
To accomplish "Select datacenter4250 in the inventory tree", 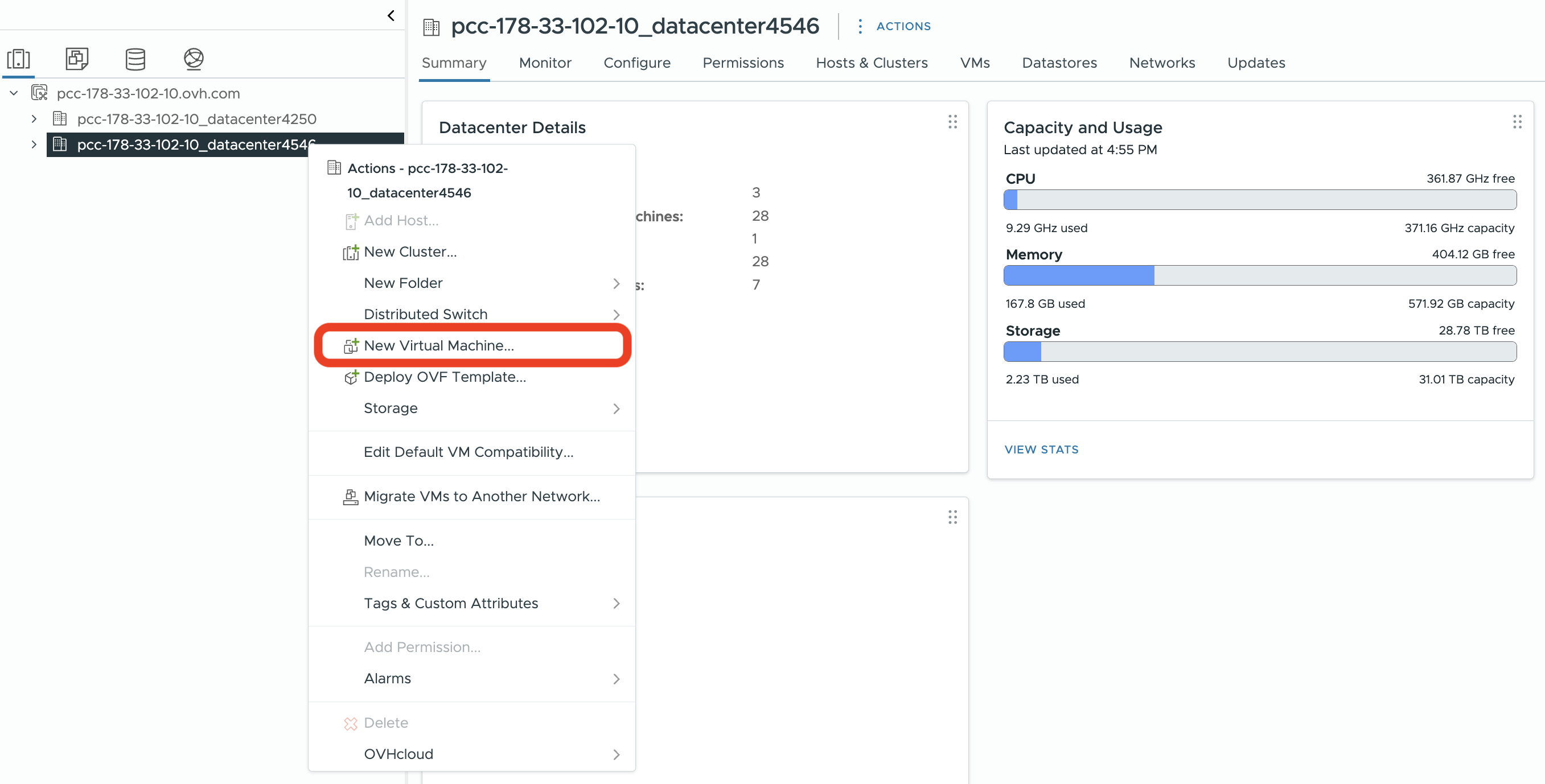I will (197, 119).
